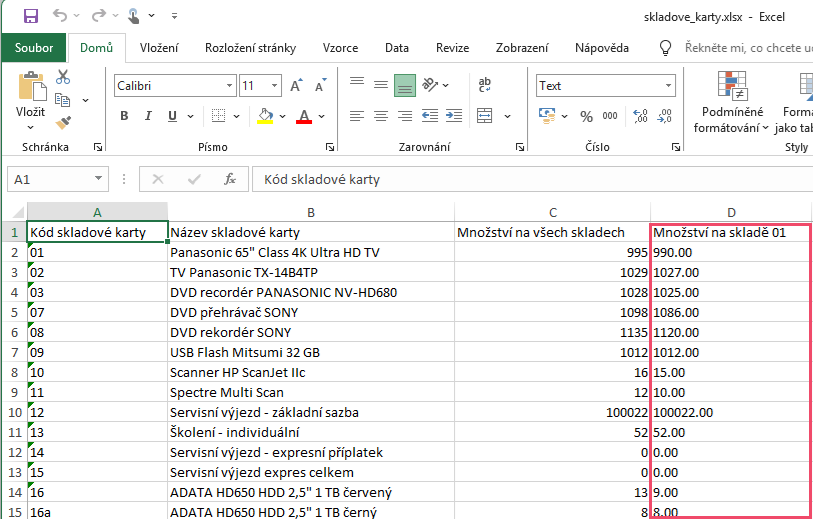Open Schránka dialog launcher

pyautogui.click(x=99, y=148)
